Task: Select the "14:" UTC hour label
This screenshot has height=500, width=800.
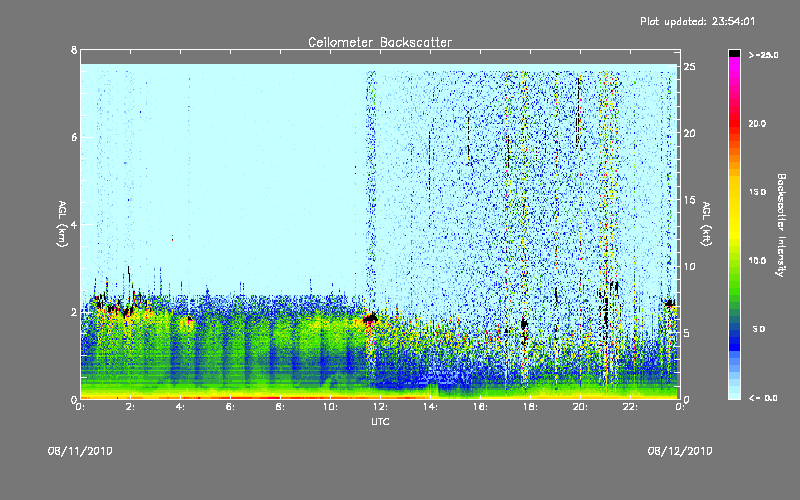Action: [431, 407]
